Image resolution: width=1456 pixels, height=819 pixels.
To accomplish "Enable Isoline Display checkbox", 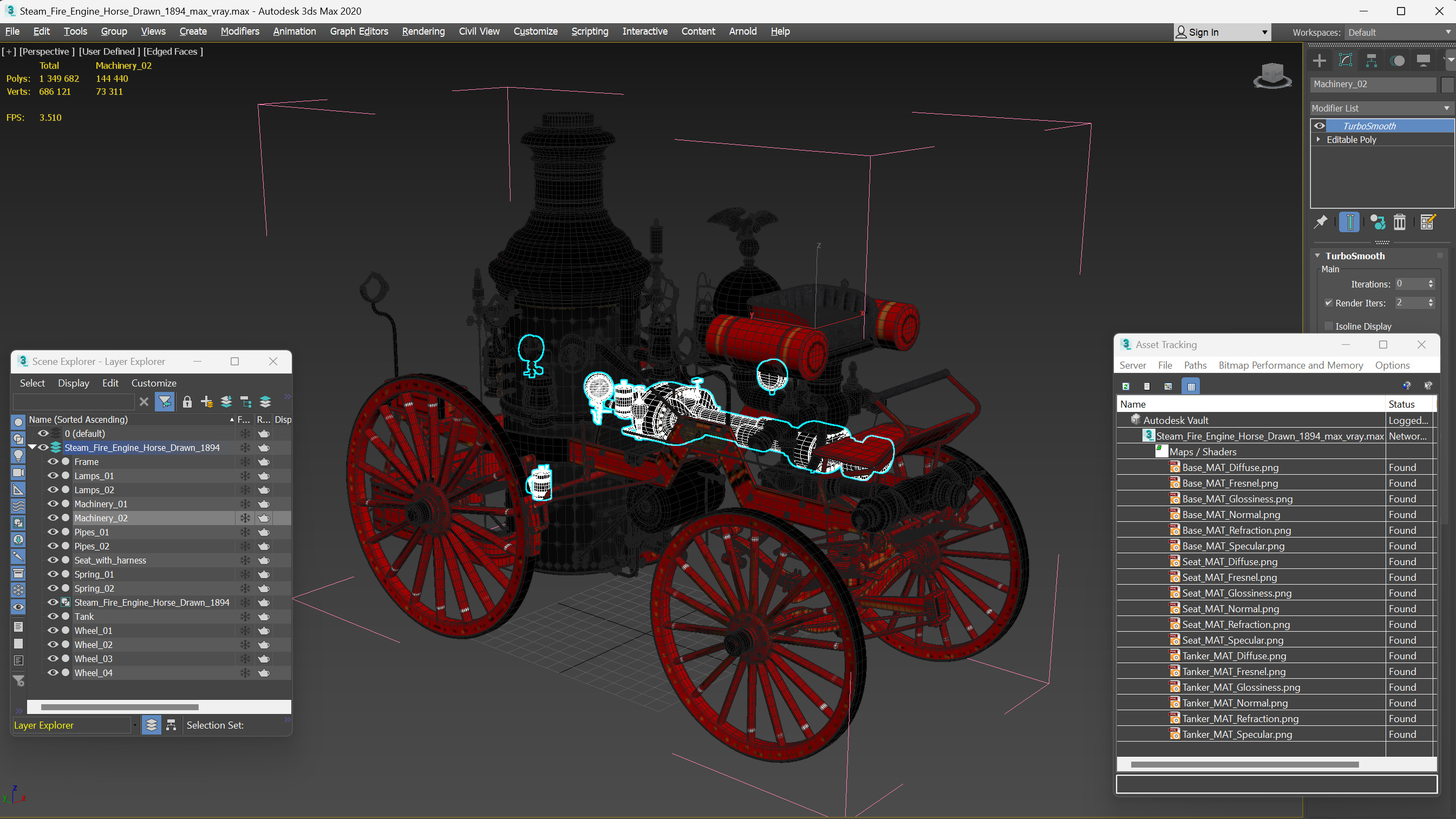I will coord(1328,326).
